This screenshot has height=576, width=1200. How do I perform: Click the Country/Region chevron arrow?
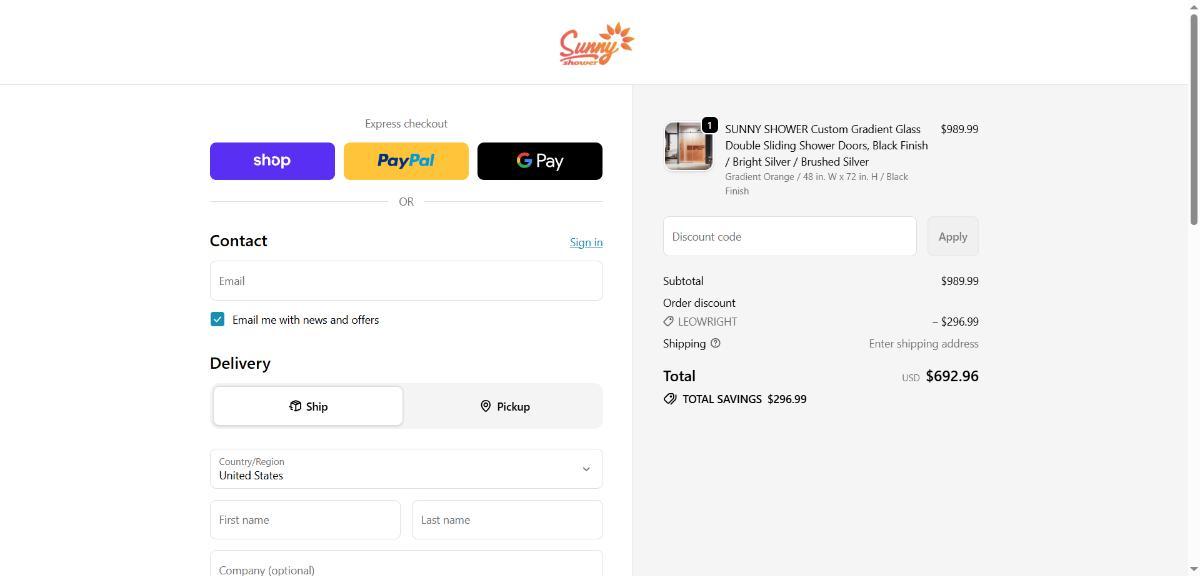[586, 469]
